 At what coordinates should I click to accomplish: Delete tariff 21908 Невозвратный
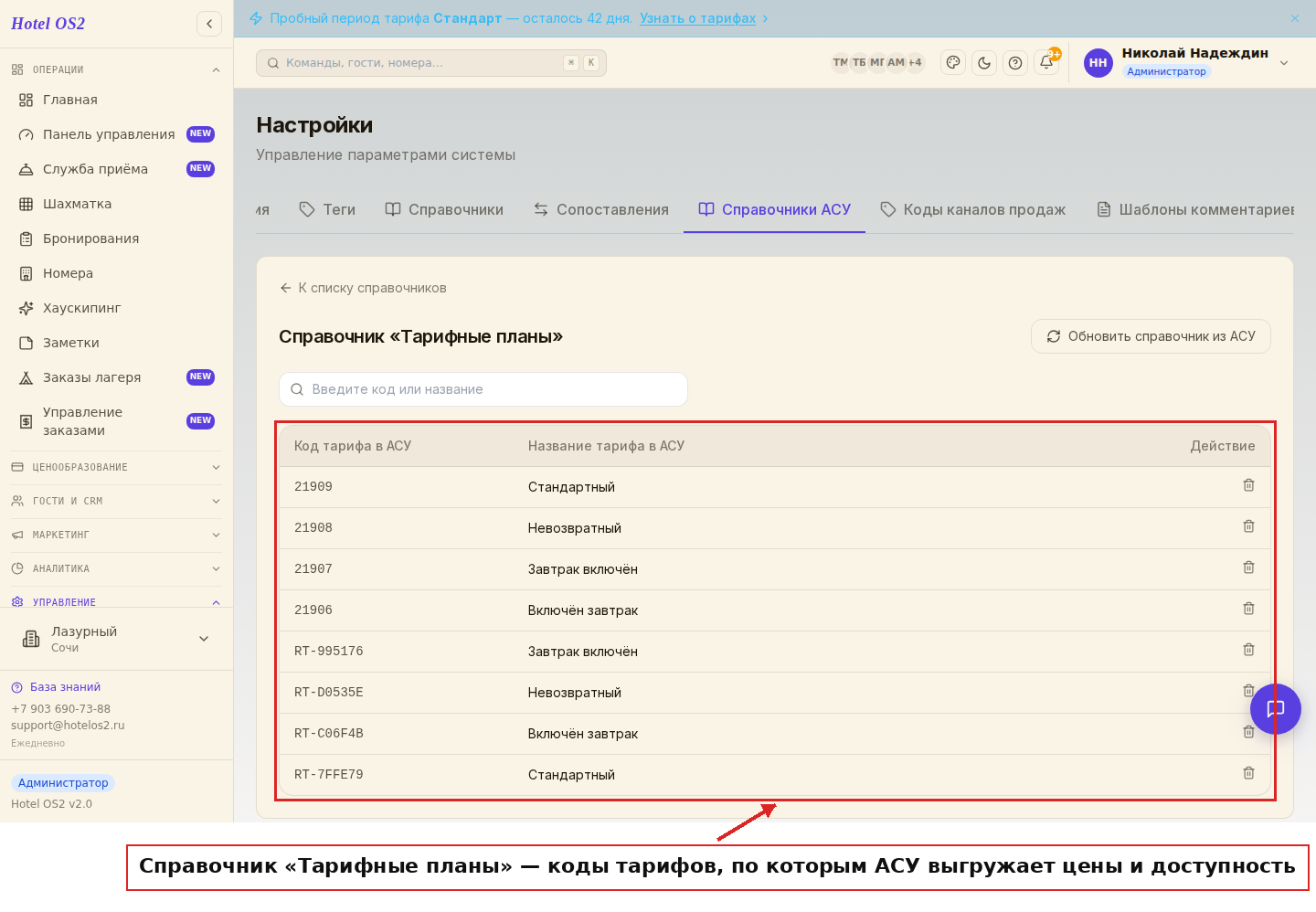1248,526
